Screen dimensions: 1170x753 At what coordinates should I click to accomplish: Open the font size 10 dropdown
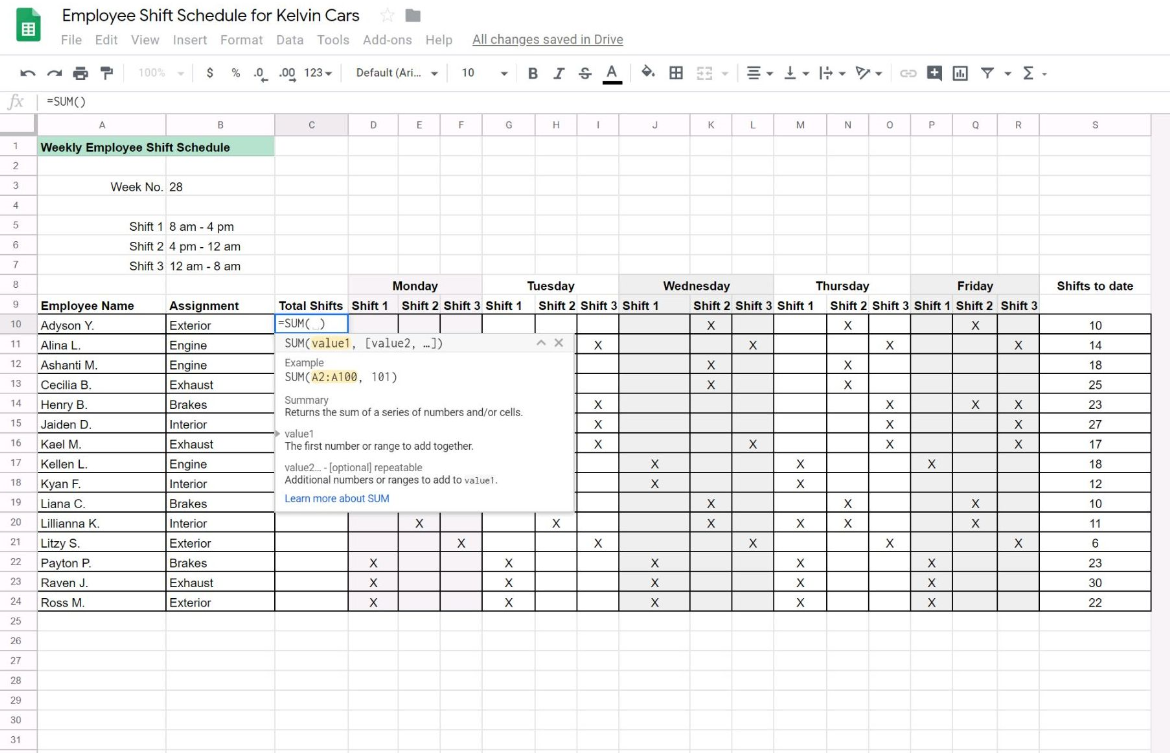[x=484, y=73]
